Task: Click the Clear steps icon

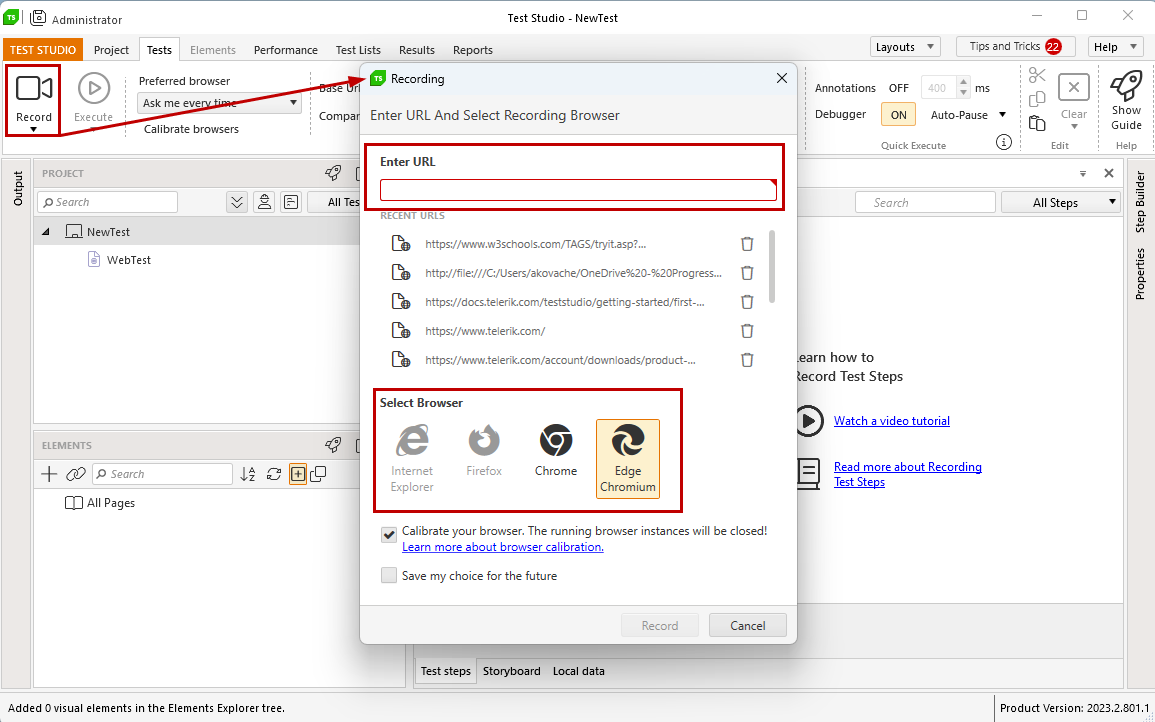Action: (x=1074, y=88)
